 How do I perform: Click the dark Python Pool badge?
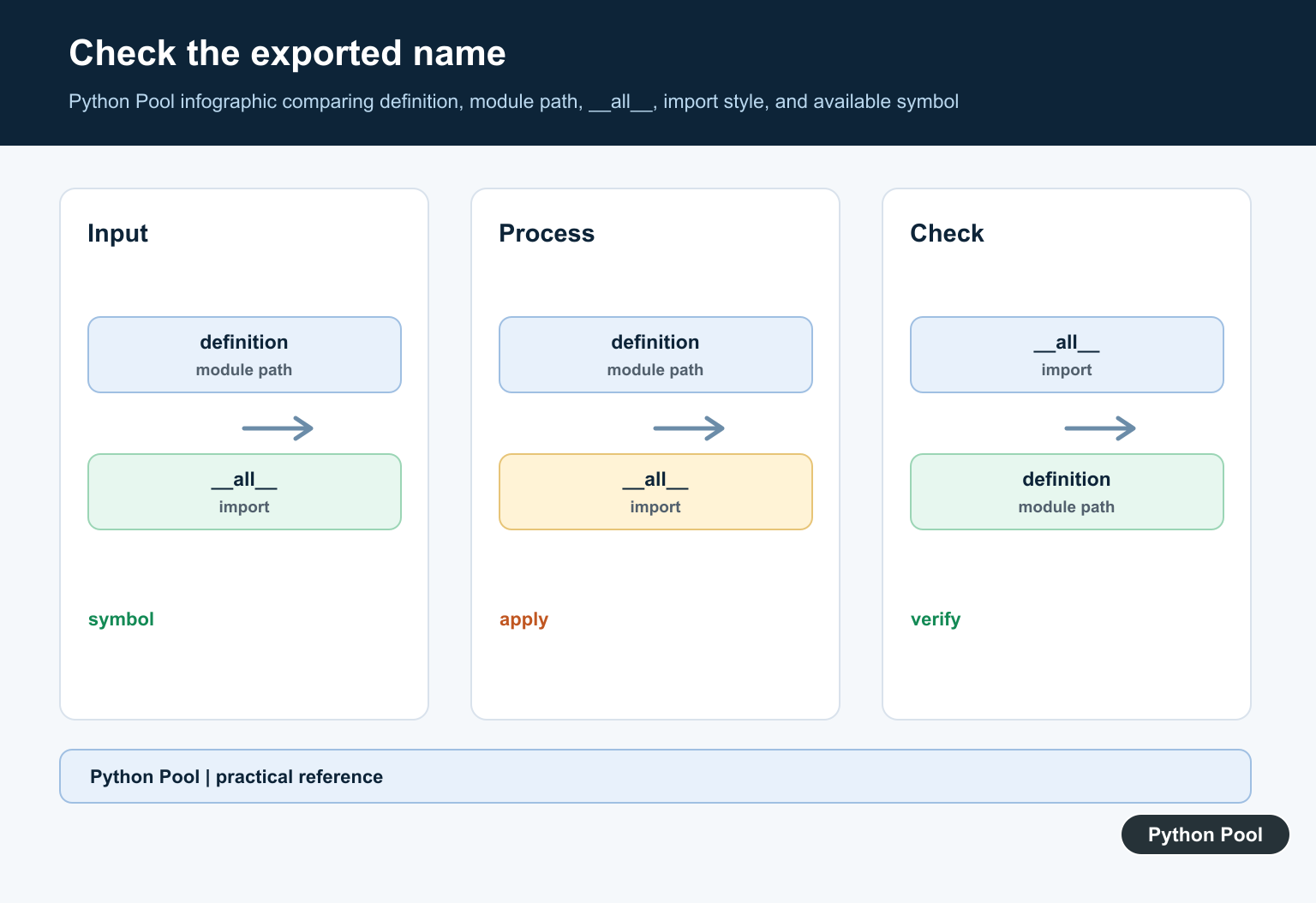(x=1205, y=834)
